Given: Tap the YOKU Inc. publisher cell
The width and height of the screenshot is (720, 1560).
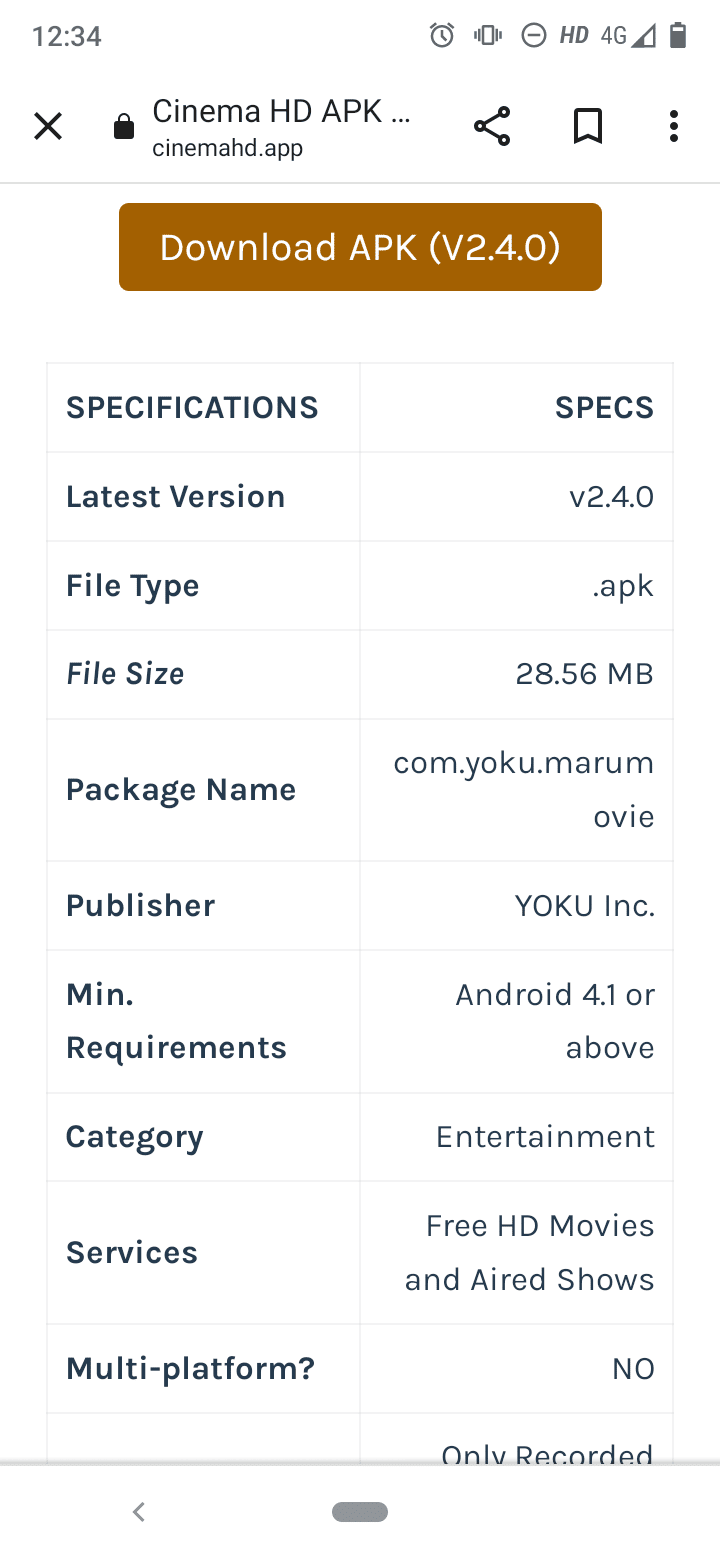Looking at the screenshot, I should 517,906.
